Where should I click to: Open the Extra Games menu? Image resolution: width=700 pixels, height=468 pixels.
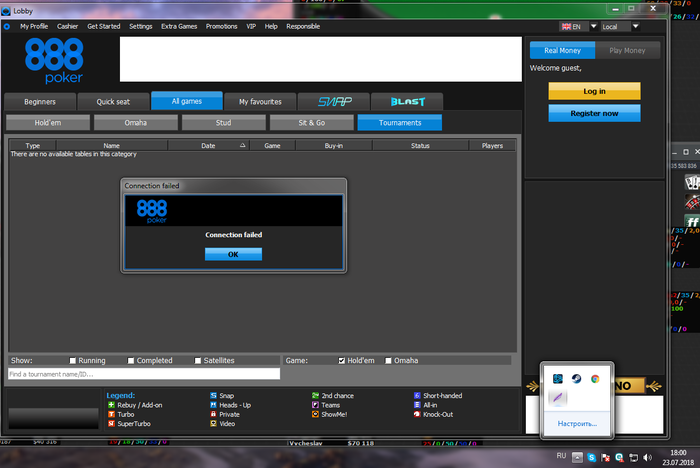point(179,26)
